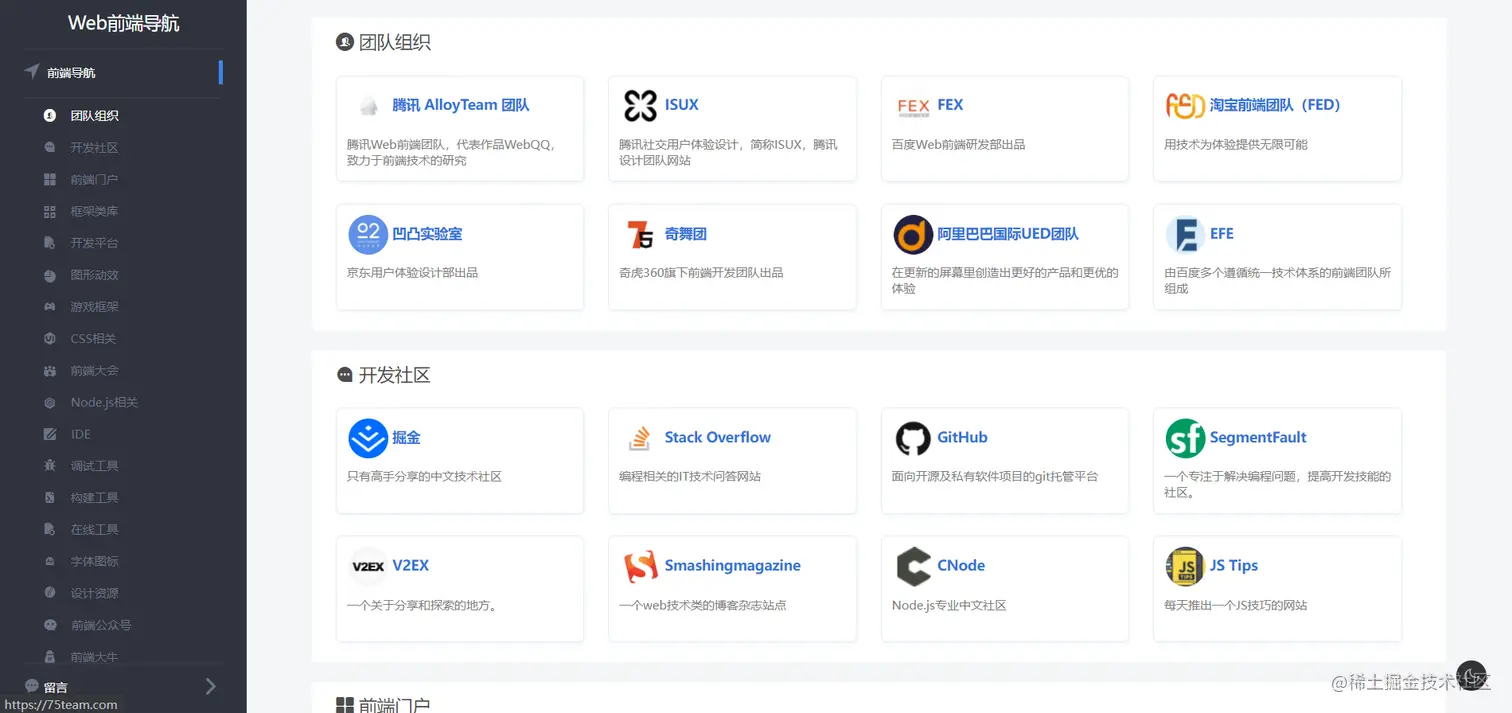Click the V2EX logo icon
This screenshot has height=713, width=1512.
tap(368, 566)
